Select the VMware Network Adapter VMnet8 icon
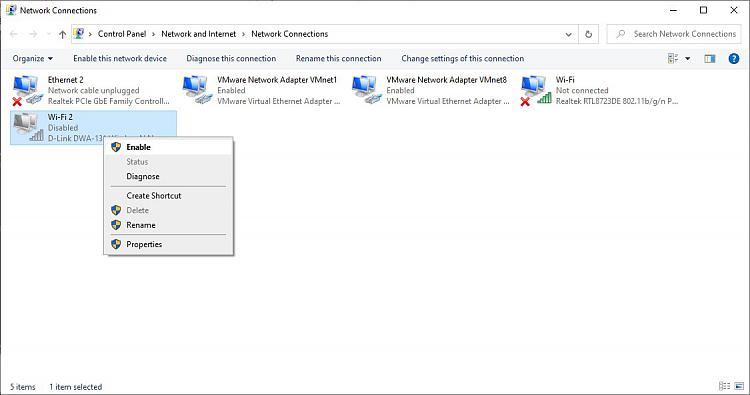The image size is (750, 395). (366, 90)
